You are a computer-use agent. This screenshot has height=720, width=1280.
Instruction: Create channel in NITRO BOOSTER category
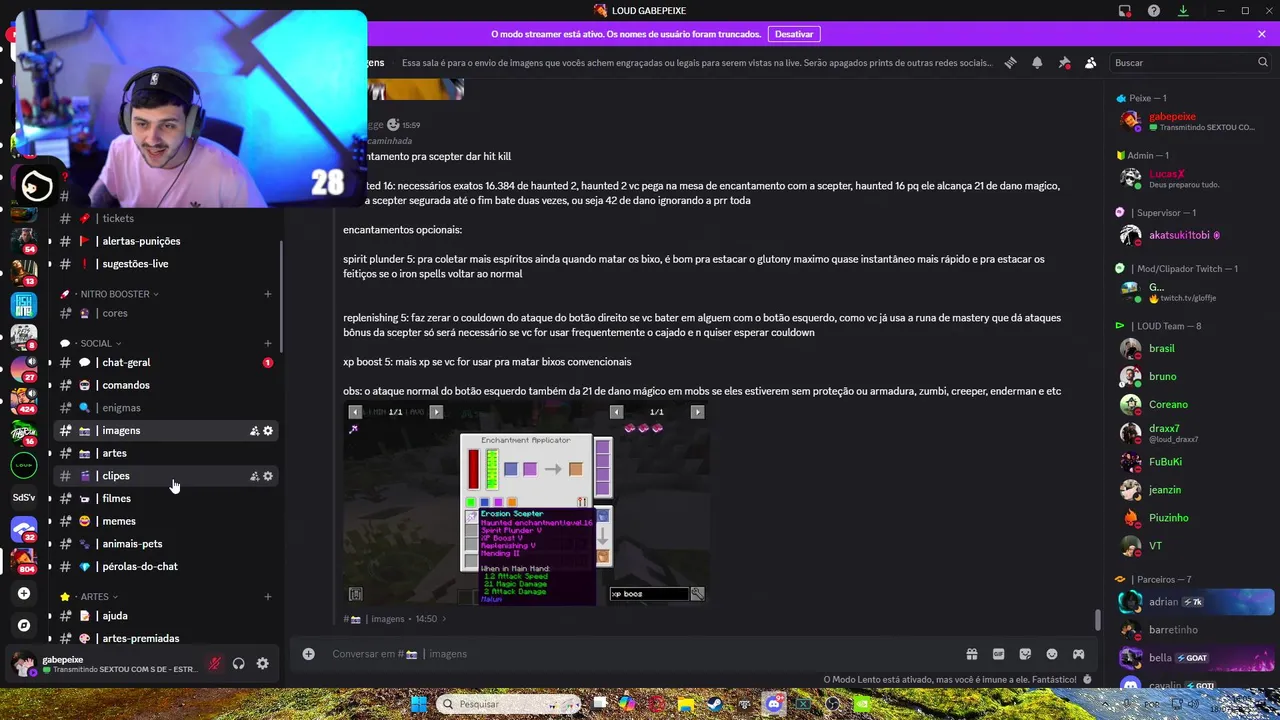267,294
